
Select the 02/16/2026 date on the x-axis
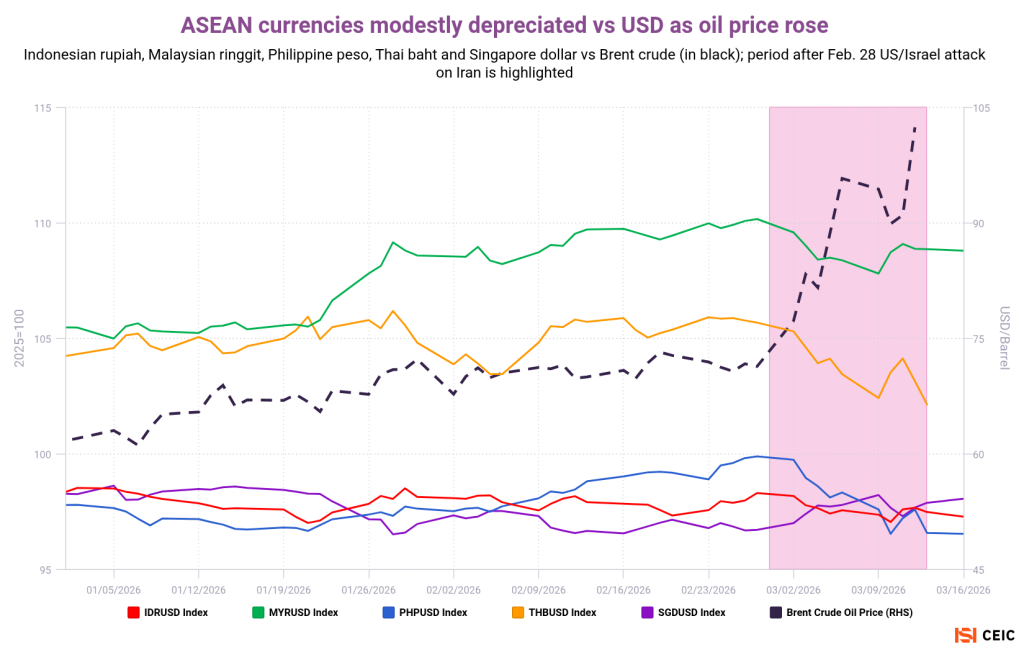(x=623, y=589)
